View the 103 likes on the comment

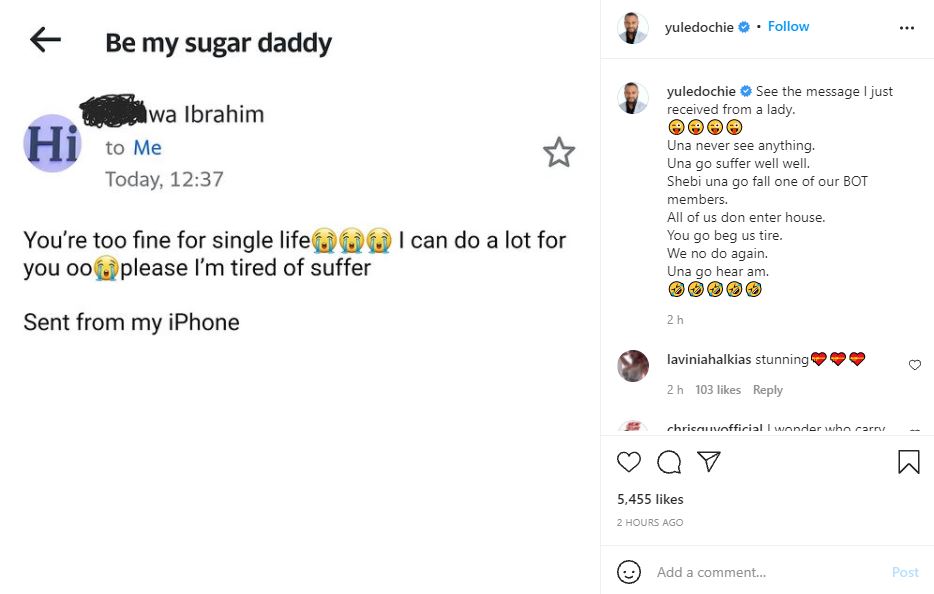pyautogui.click(x=718, y=390)
